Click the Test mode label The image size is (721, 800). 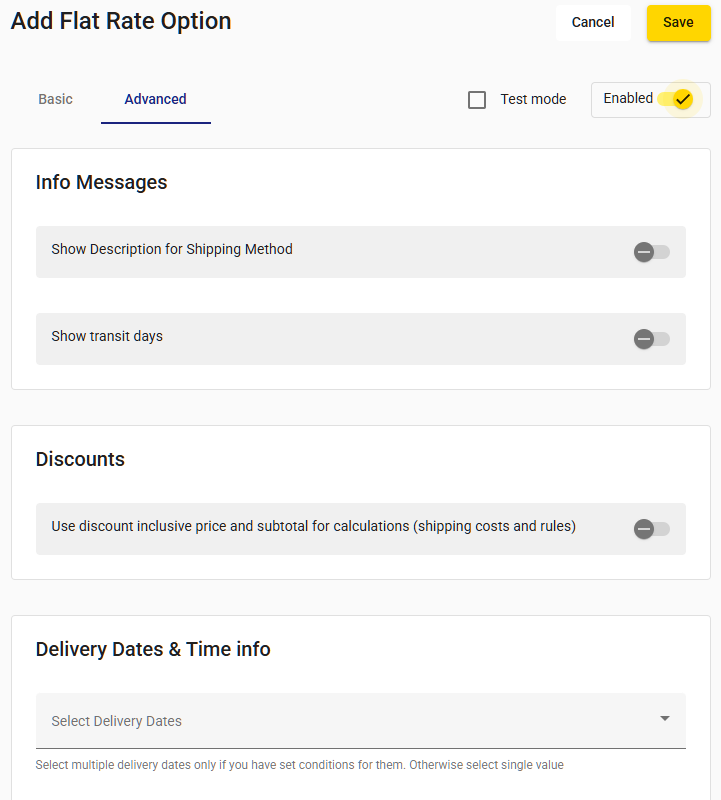533,99
